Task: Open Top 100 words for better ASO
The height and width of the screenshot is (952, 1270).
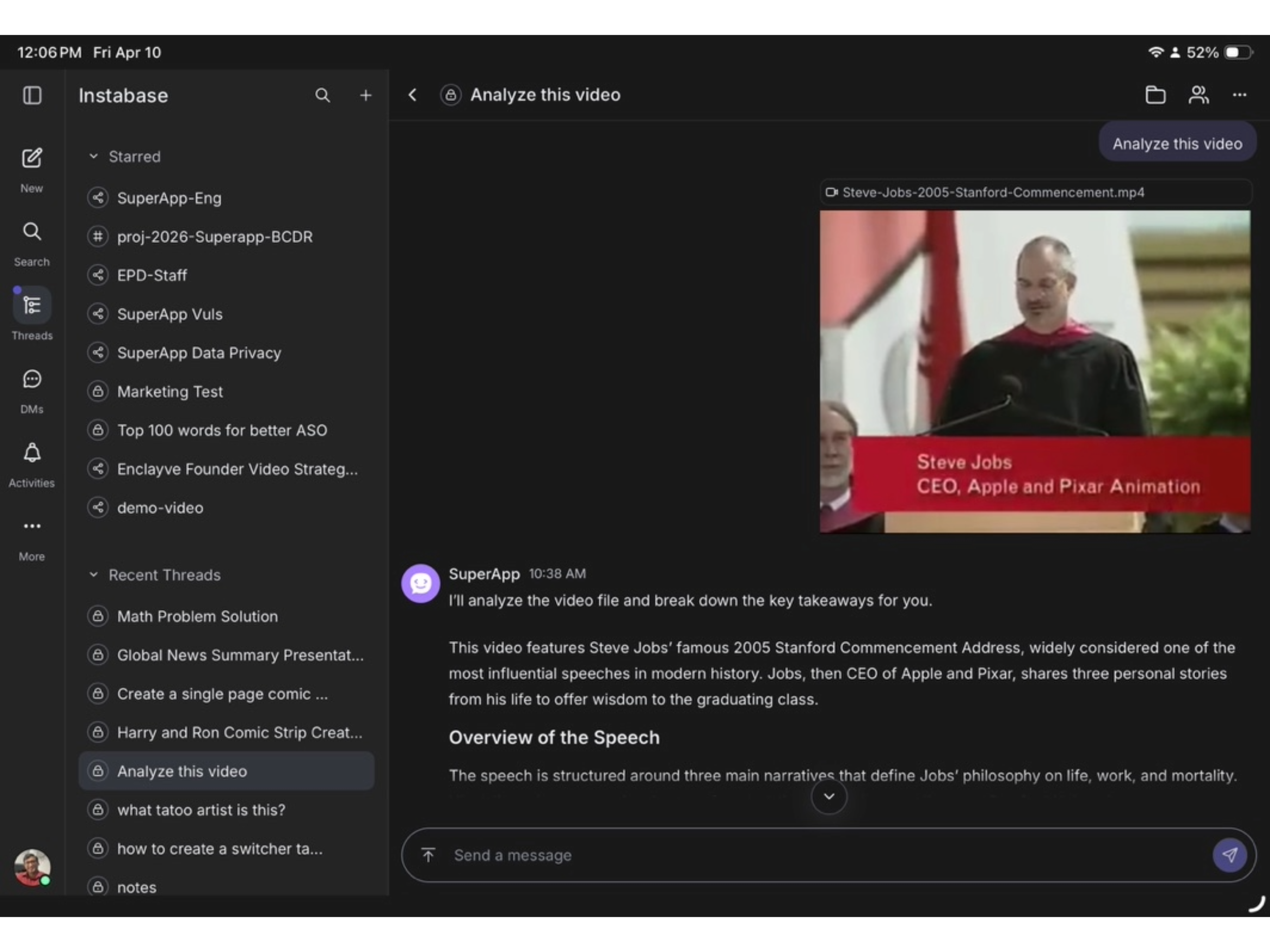Action: pos(226,430)
